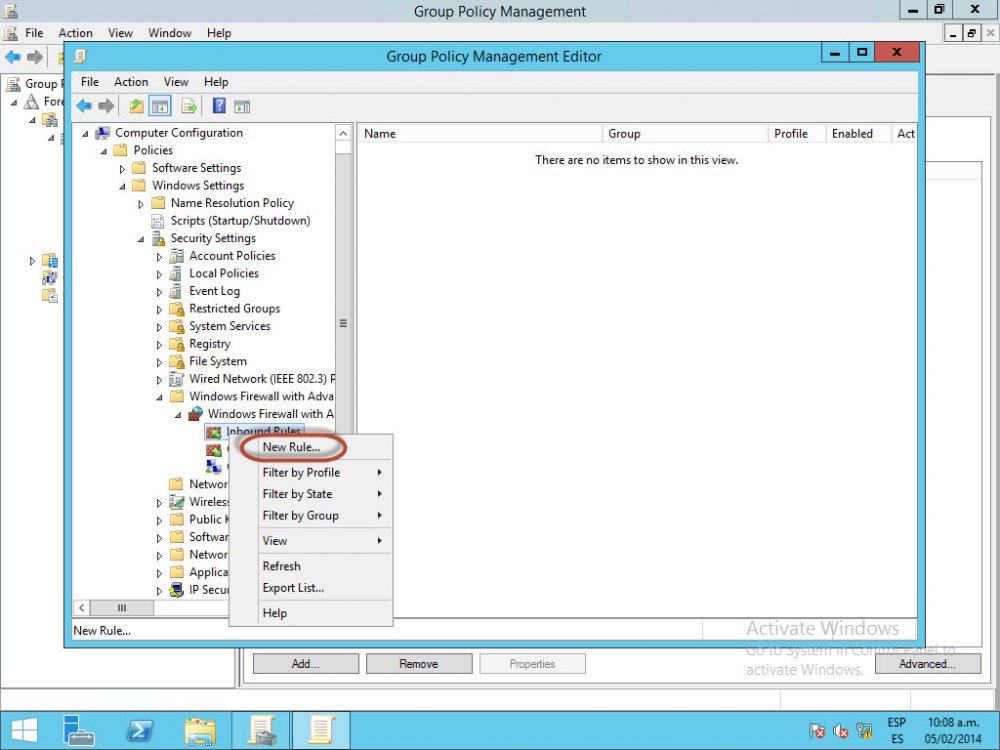This screenshot has height=750, width=1000.
Task: Toggle the Show/Hide Console Tree toolbar icon
Action: pyautogui.click(x=159, y=106)
